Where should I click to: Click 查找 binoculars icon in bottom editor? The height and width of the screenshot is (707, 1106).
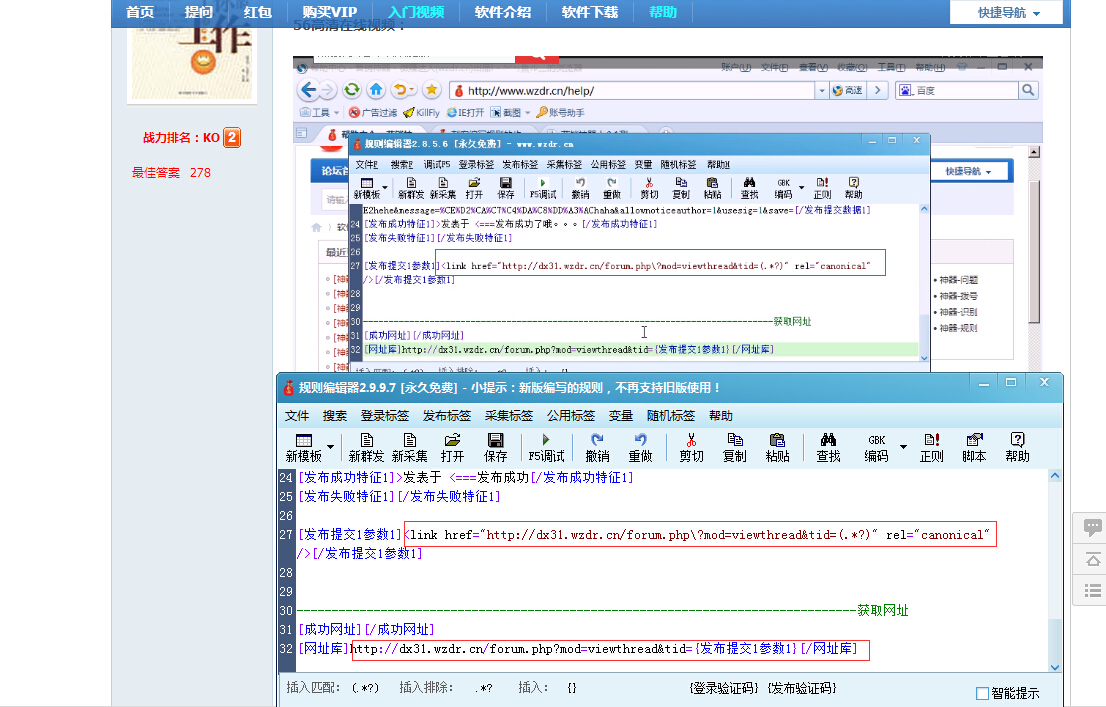click(x=828, y=446)
